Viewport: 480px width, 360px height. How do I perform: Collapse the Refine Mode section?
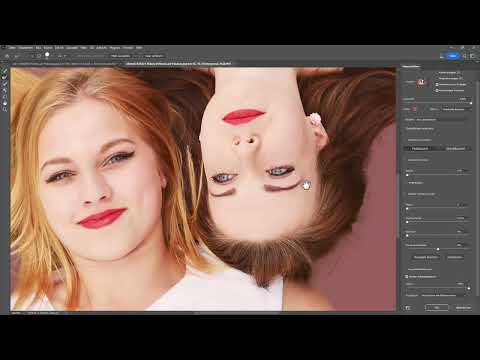405,140
